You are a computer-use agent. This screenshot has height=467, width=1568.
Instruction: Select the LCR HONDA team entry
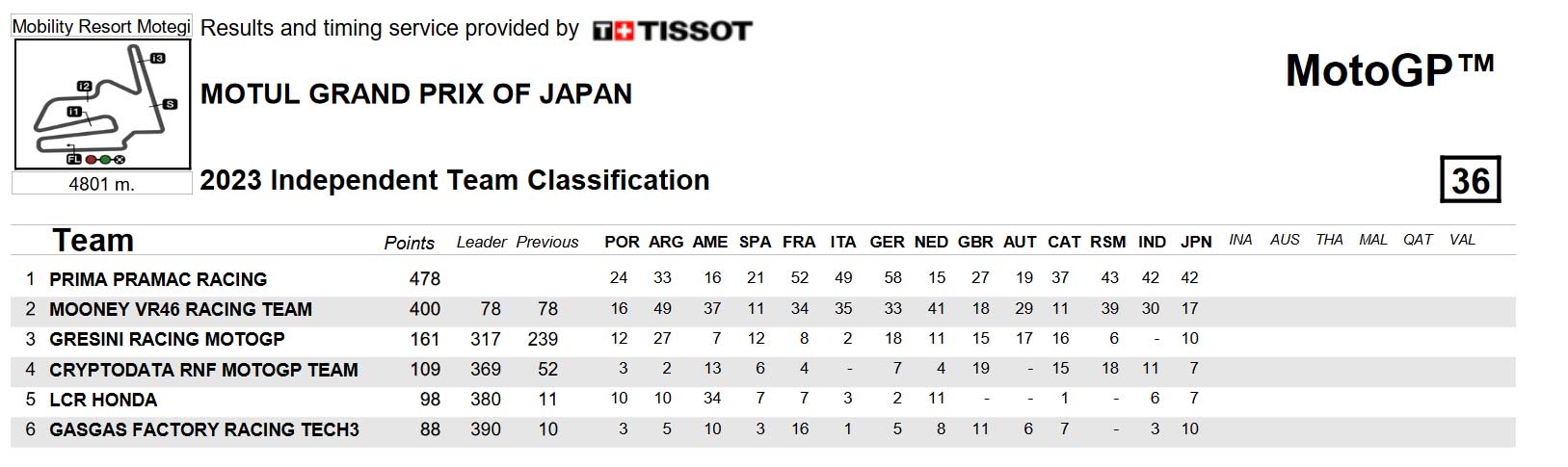(x=103, y=400)
